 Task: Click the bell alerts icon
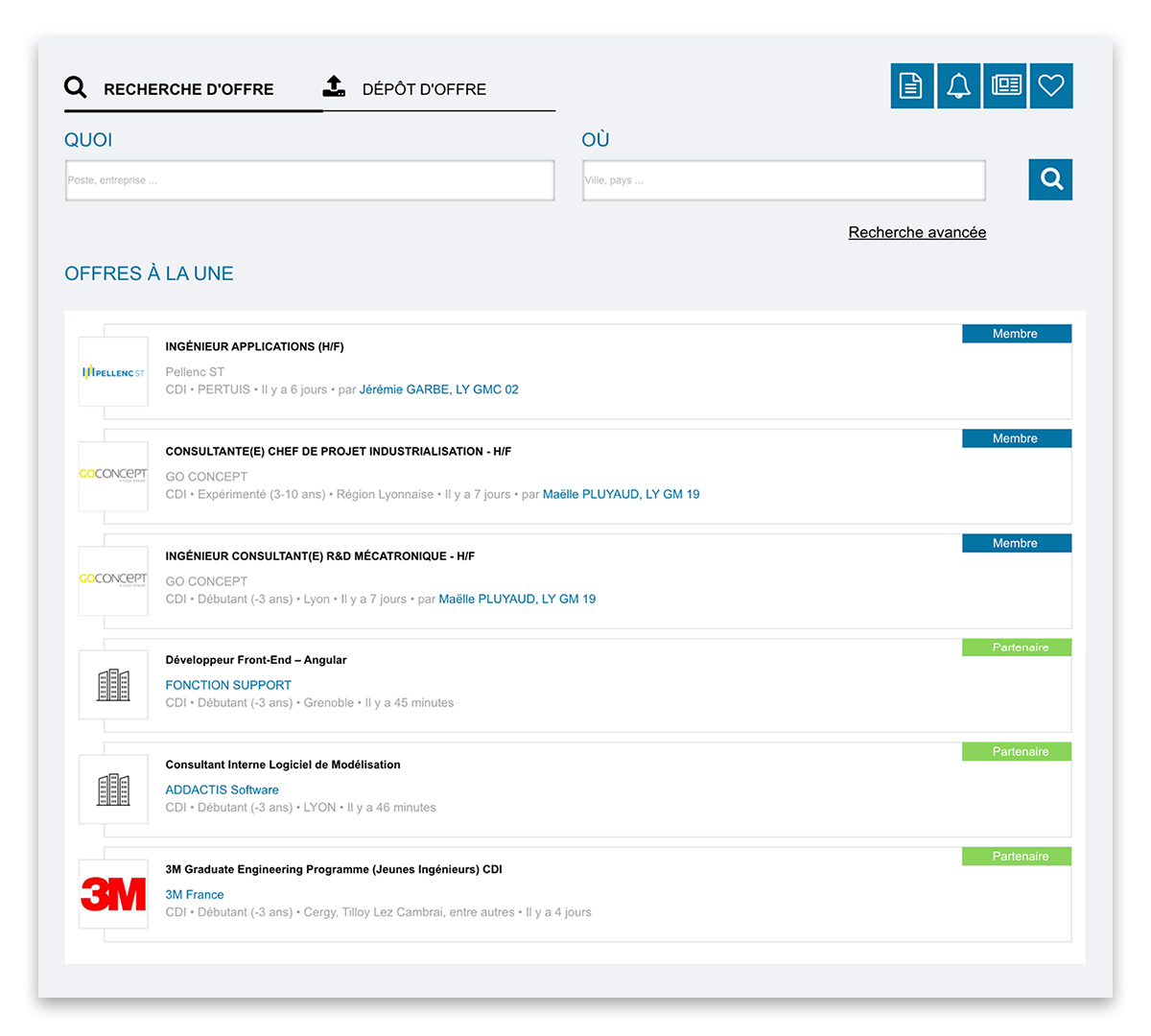pos(958,86)
